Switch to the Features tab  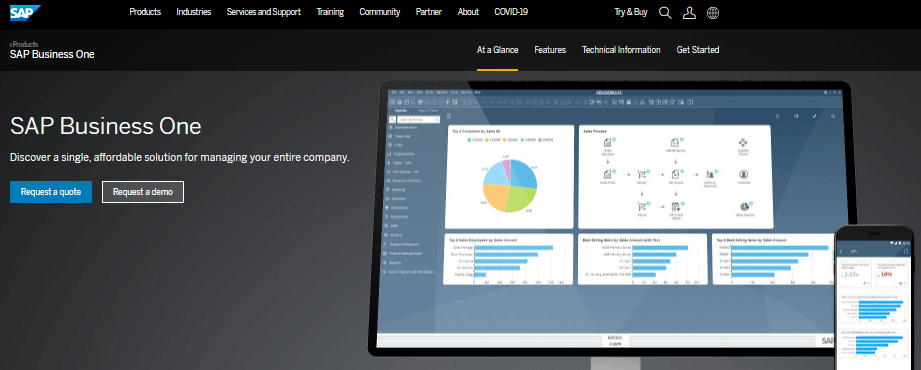click(x=550, y=50)
